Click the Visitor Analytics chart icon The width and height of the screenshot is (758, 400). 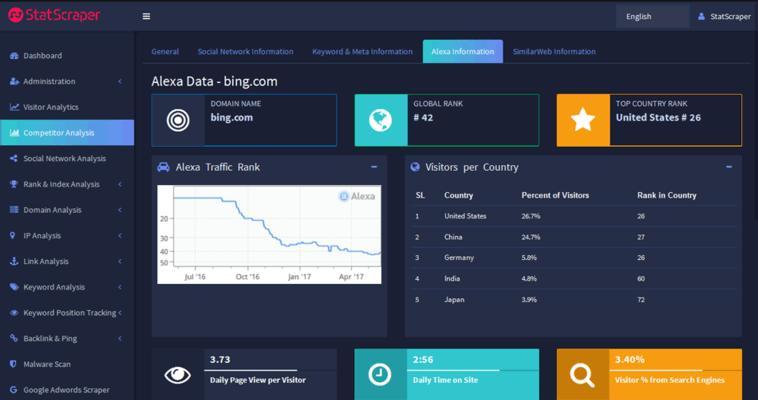[x=14, y=107]
